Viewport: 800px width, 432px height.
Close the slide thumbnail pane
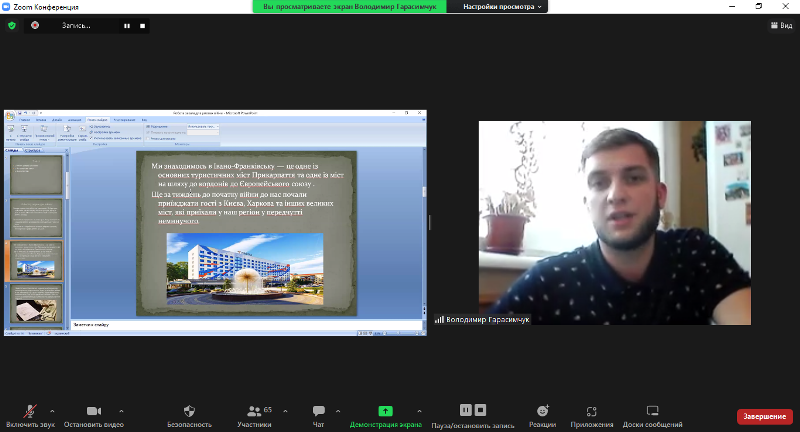tap(66, 150)
